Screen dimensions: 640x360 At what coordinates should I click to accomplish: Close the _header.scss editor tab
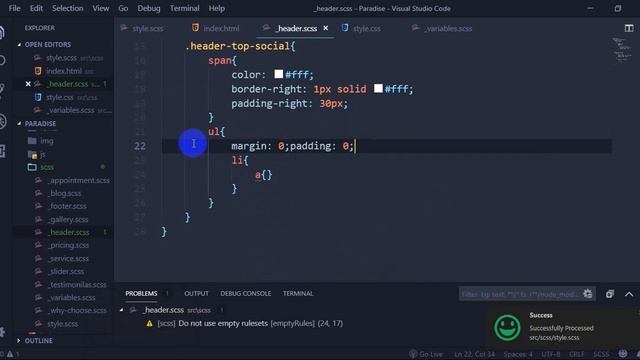326,28
